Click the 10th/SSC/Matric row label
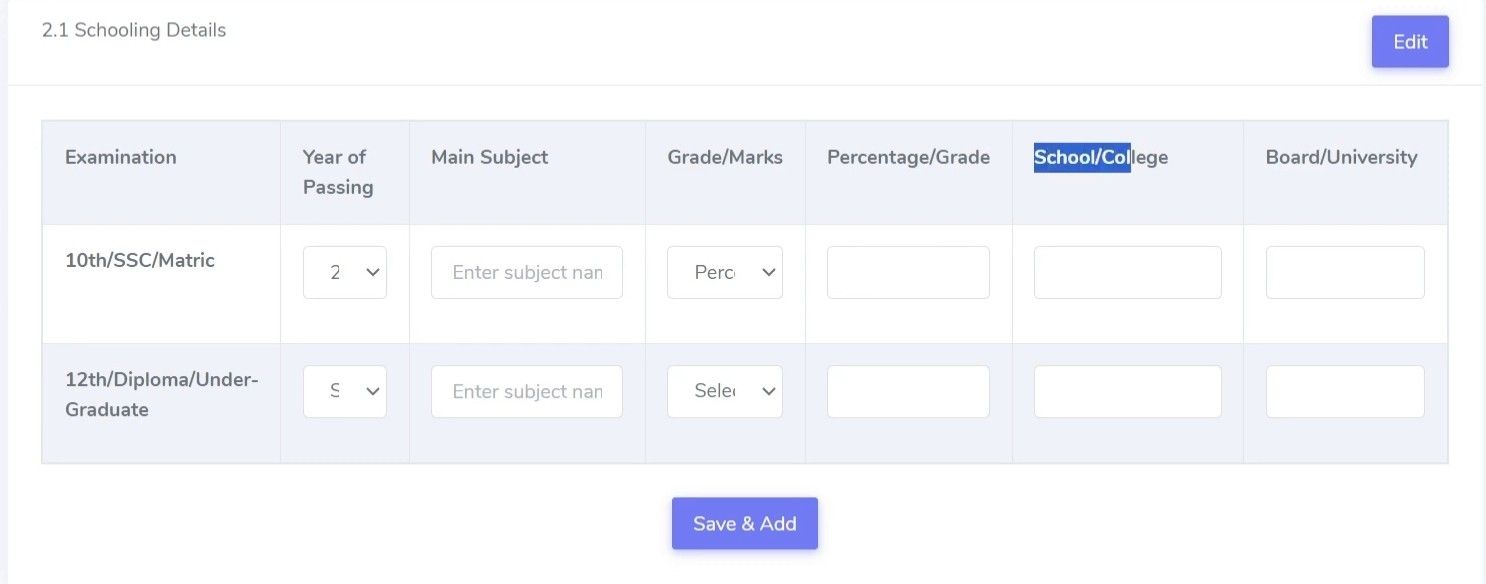The image size is (1486, 584). pyautogui.click(x=140, y=260)
